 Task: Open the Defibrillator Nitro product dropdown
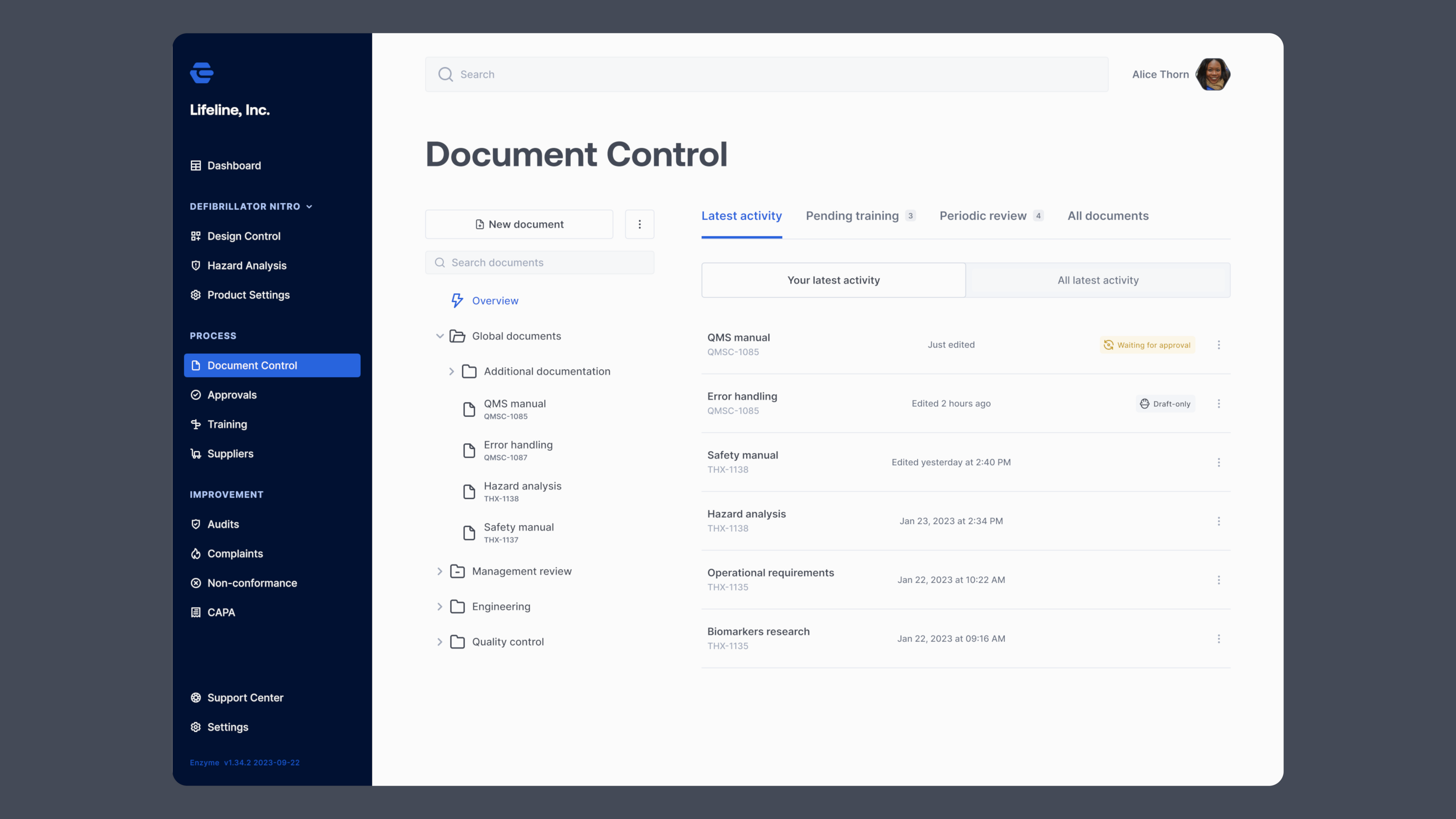pyautogui.click(x=251, y=206)
